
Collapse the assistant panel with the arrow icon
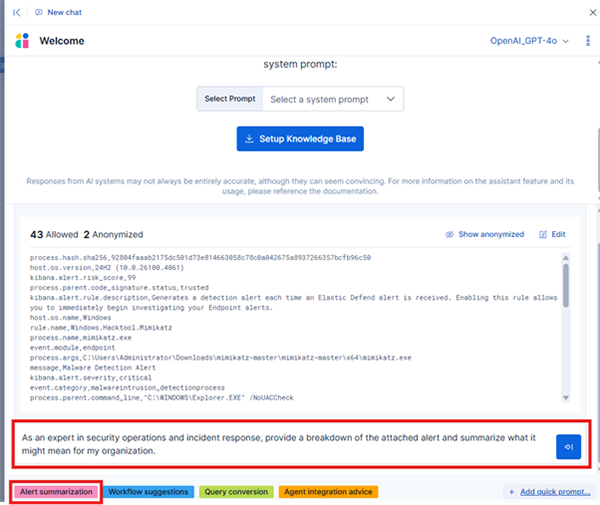coord(16,12)
